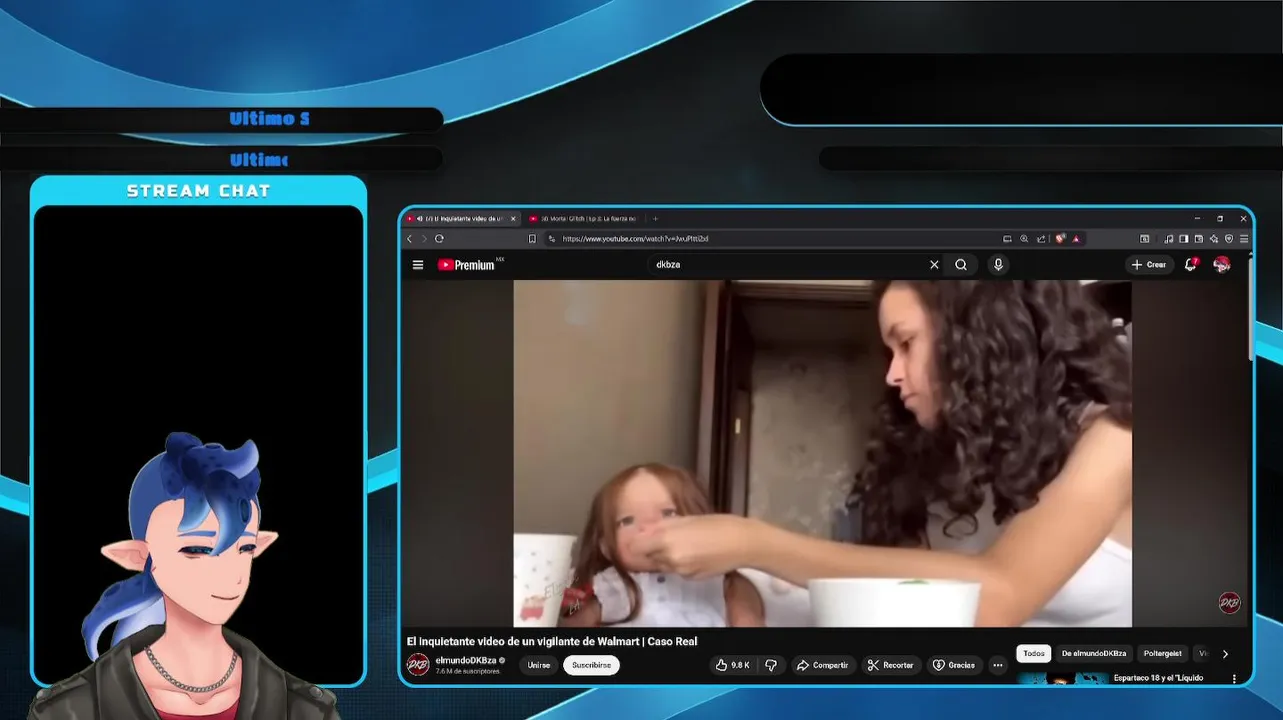Click the Recortar clip button
This screenshot has height=720, width=1283.
(890, 665)
